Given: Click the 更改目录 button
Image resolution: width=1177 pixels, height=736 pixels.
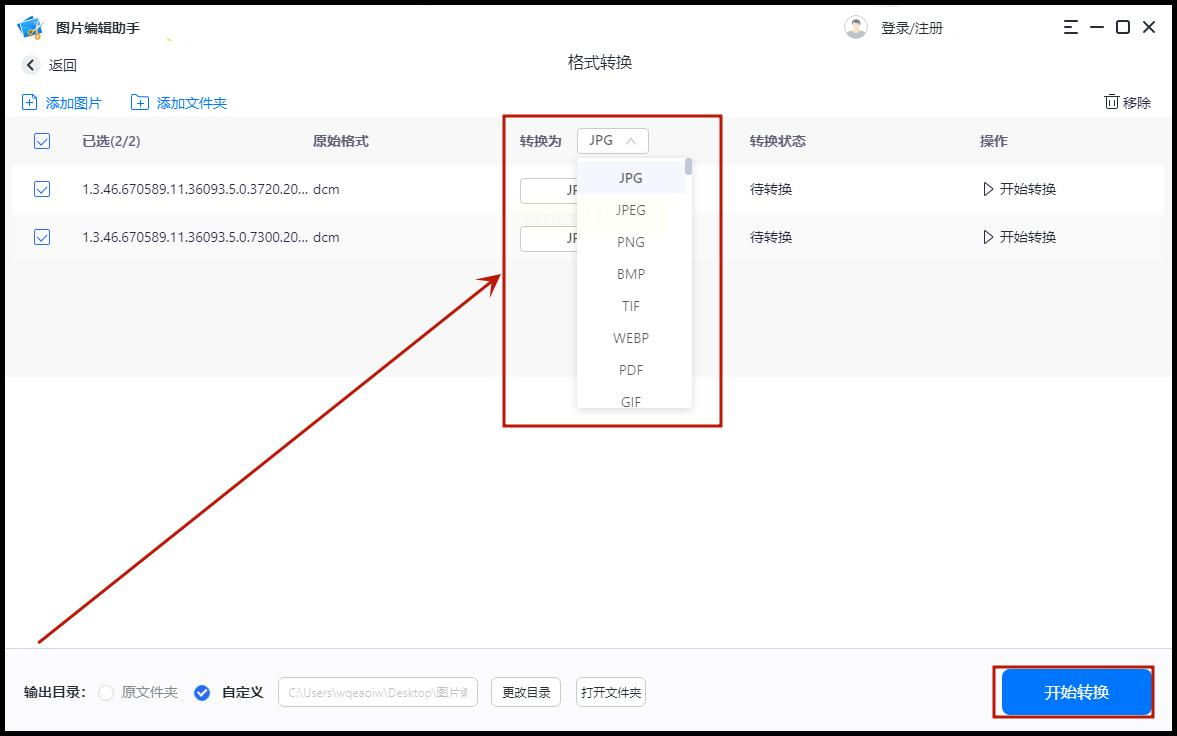Looking at the screenshot, I should click(526, 692).
